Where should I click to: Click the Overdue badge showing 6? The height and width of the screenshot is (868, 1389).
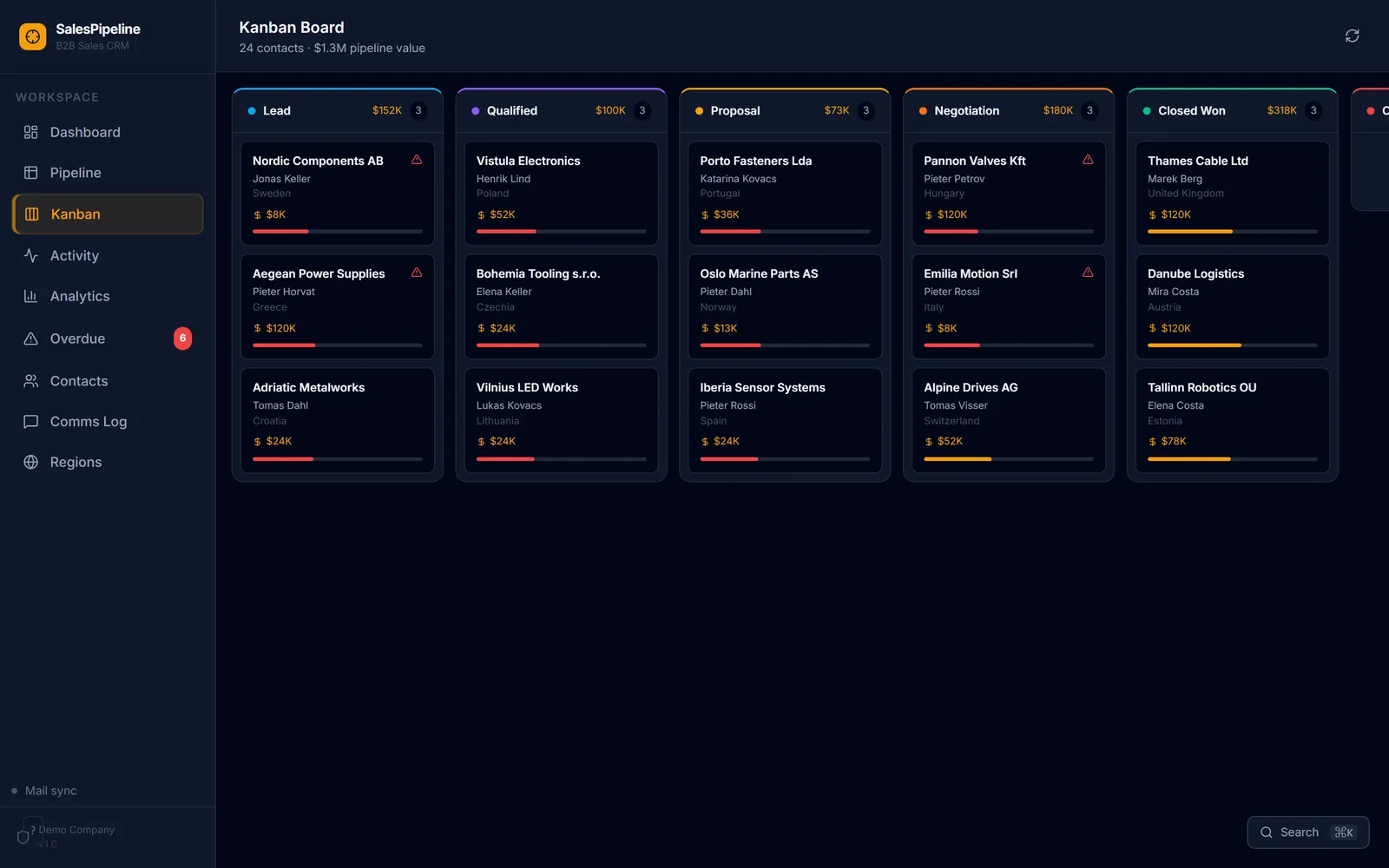(x=182, y=339)
